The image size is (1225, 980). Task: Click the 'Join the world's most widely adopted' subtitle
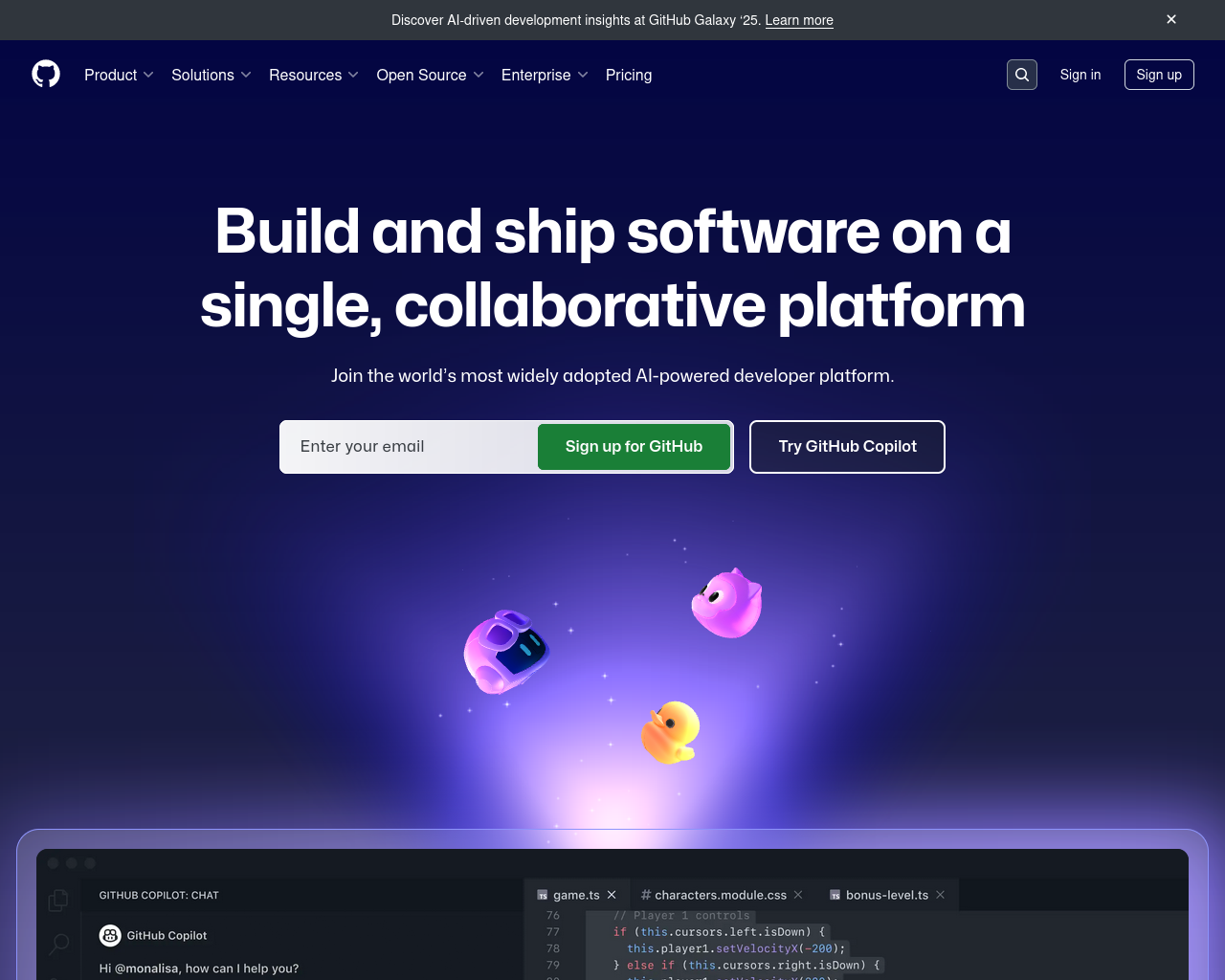click(x=612, y=376)
